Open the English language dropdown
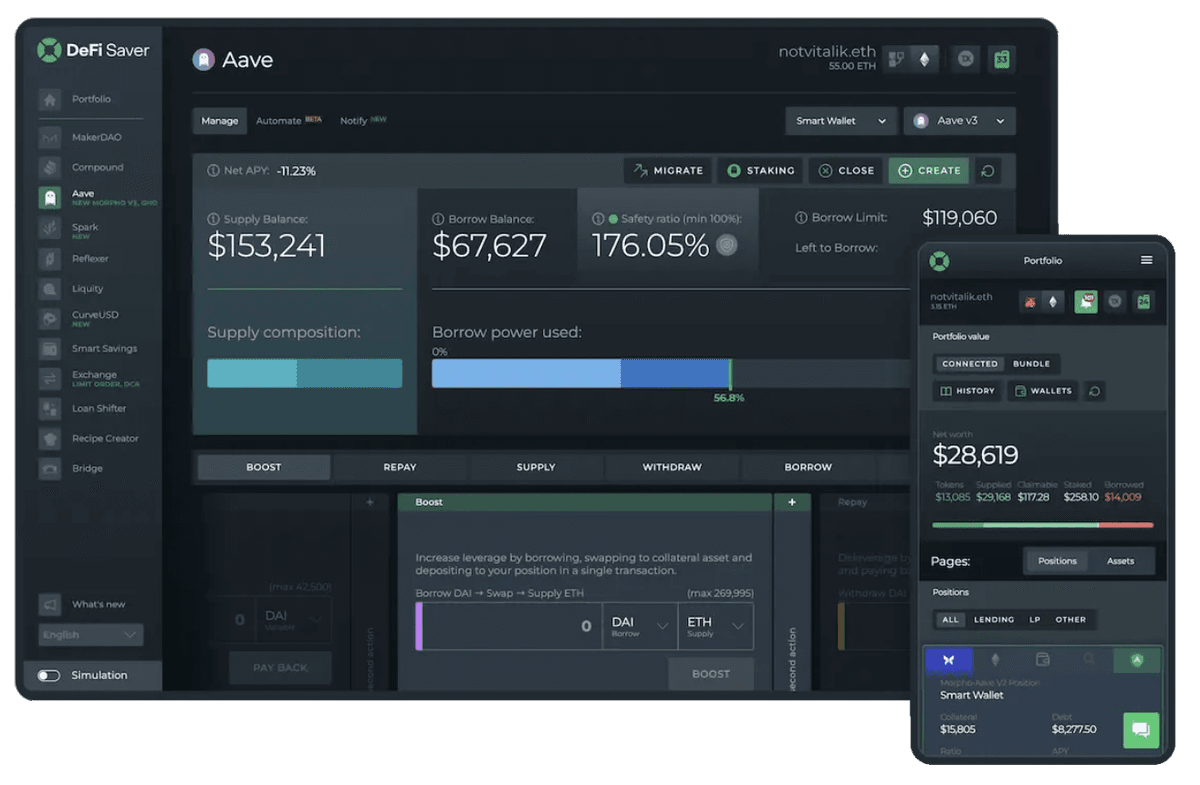Image resolution: width=1200 pixels, height=785 pixels. (91, 635)
